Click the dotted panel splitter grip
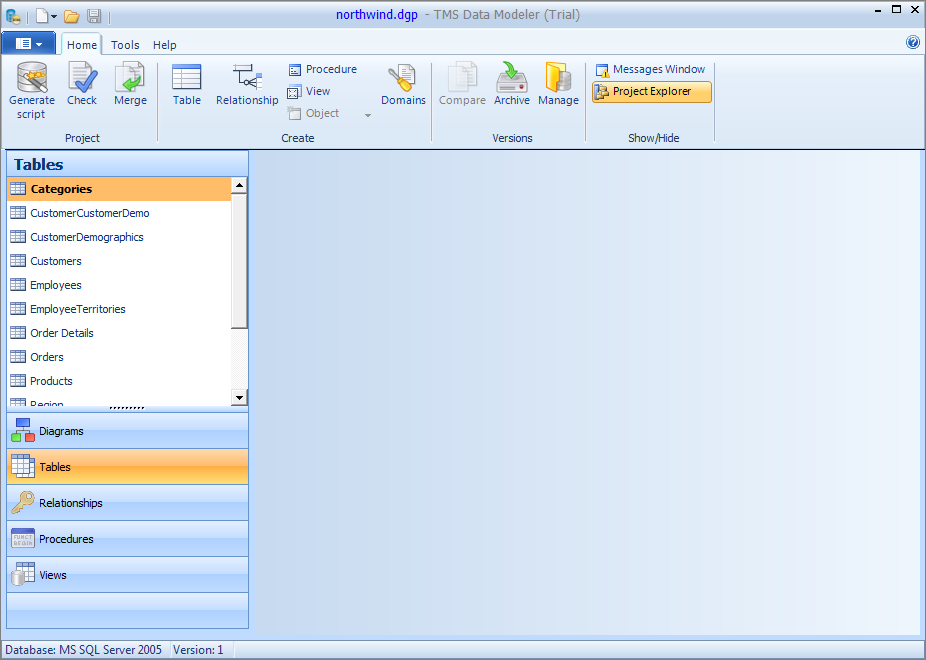Screen dimensions: 926x660 pos(127,408)
